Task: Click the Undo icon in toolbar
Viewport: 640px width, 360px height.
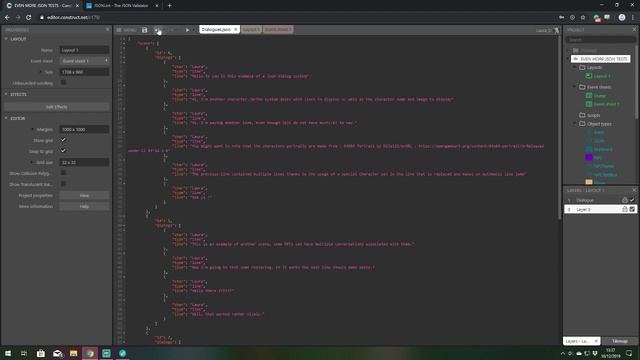Action: pyautogui.click(x=158, y=30)
